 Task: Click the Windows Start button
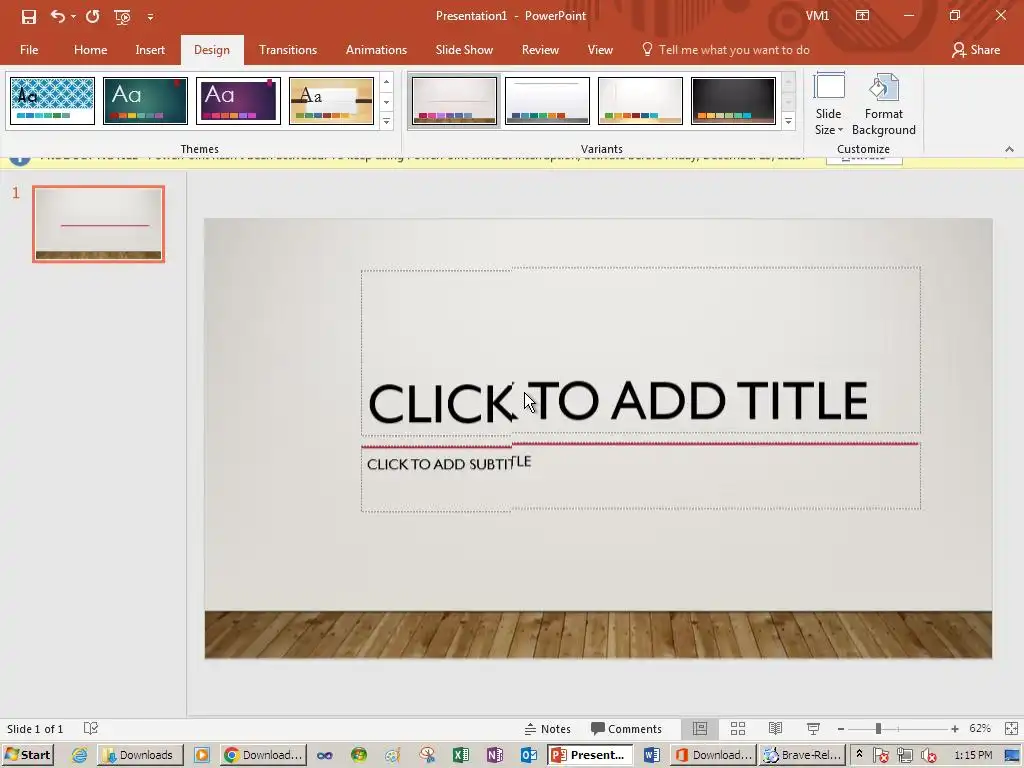(x=27, y=755)
